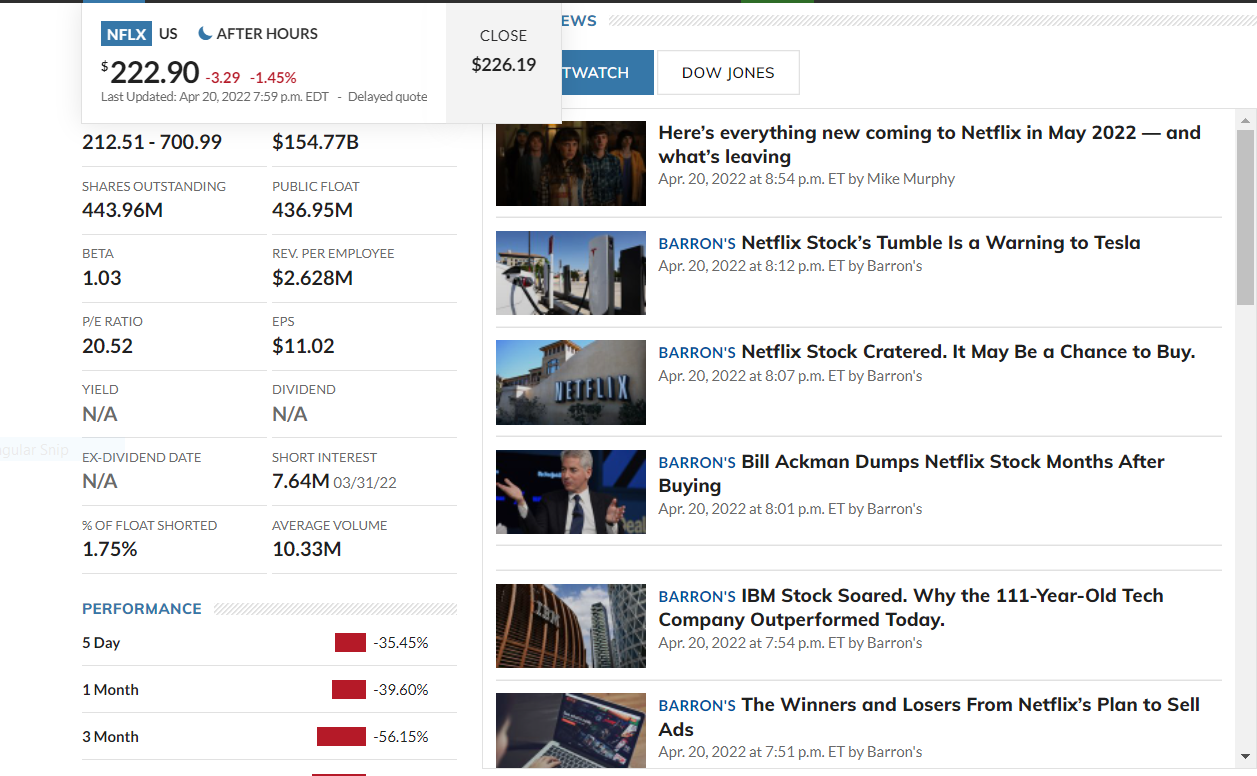This screenshot has width=1257, height=776.
Task: Click the 52-week range 212.51 - 700.99
Action: 152,142
